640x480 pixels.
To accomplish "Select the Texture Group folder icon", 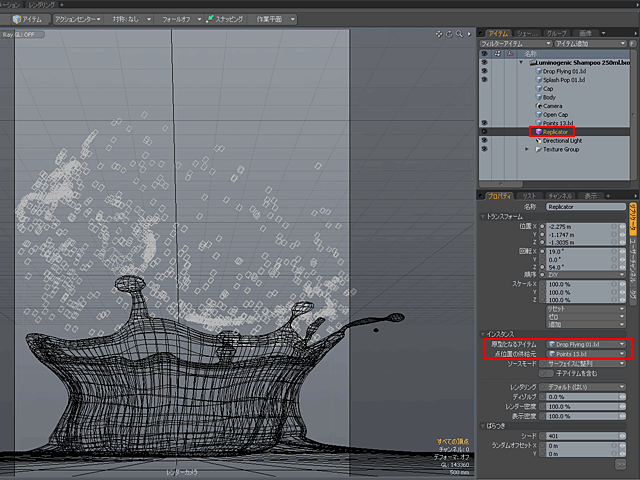I will tap(538, 149).
